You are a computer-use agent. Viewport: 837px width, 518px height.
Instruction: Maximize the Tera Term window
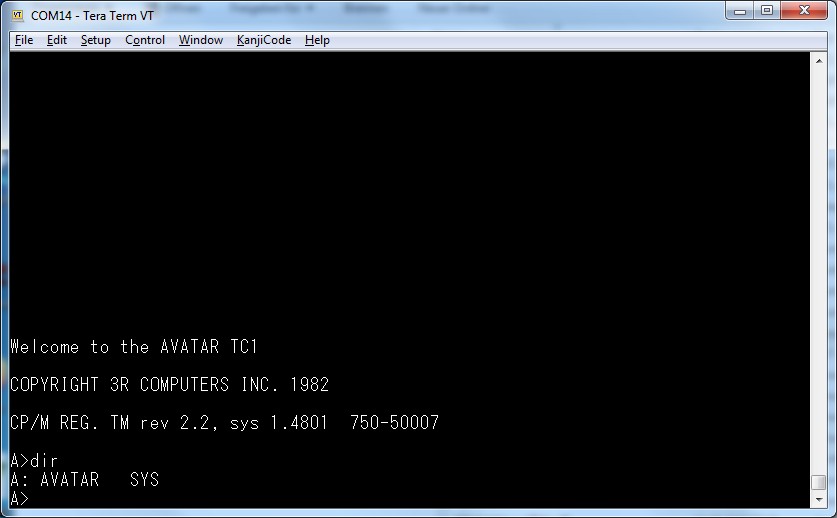[767, 11]
